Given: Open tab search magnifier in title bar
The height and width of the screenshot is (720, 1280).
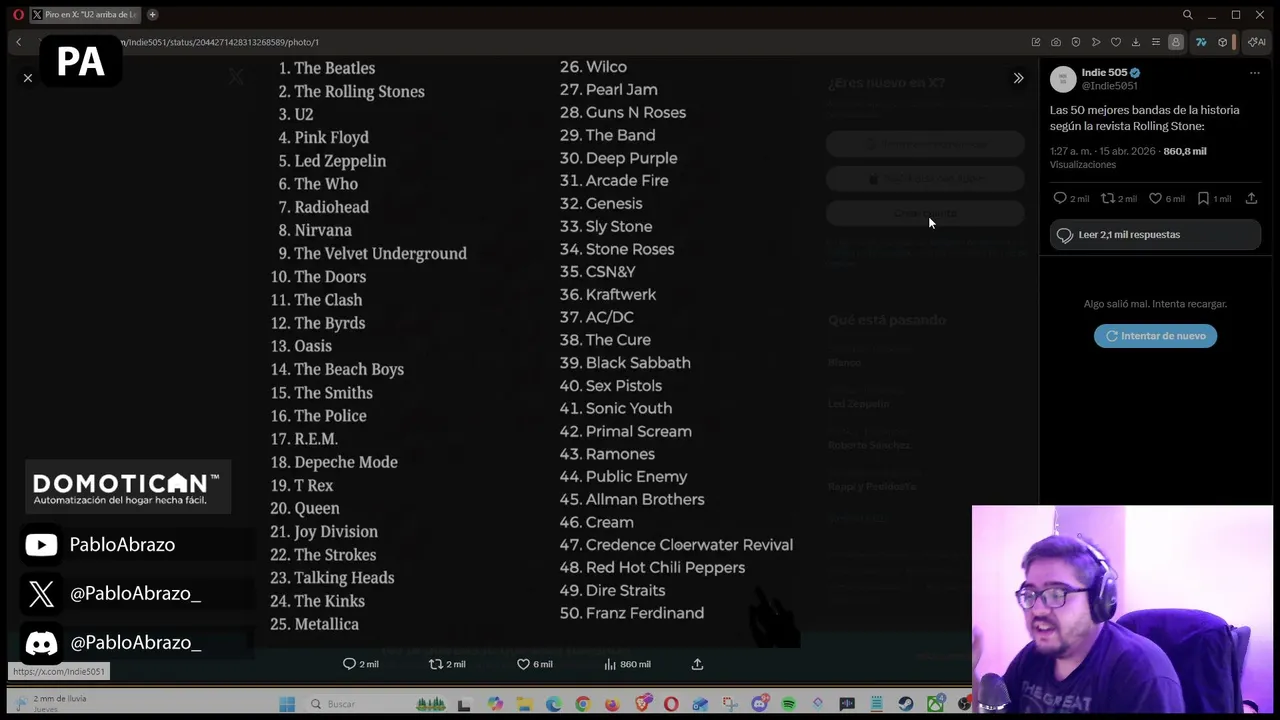Looking at the screenshot, I should (x=1187, y=15).
